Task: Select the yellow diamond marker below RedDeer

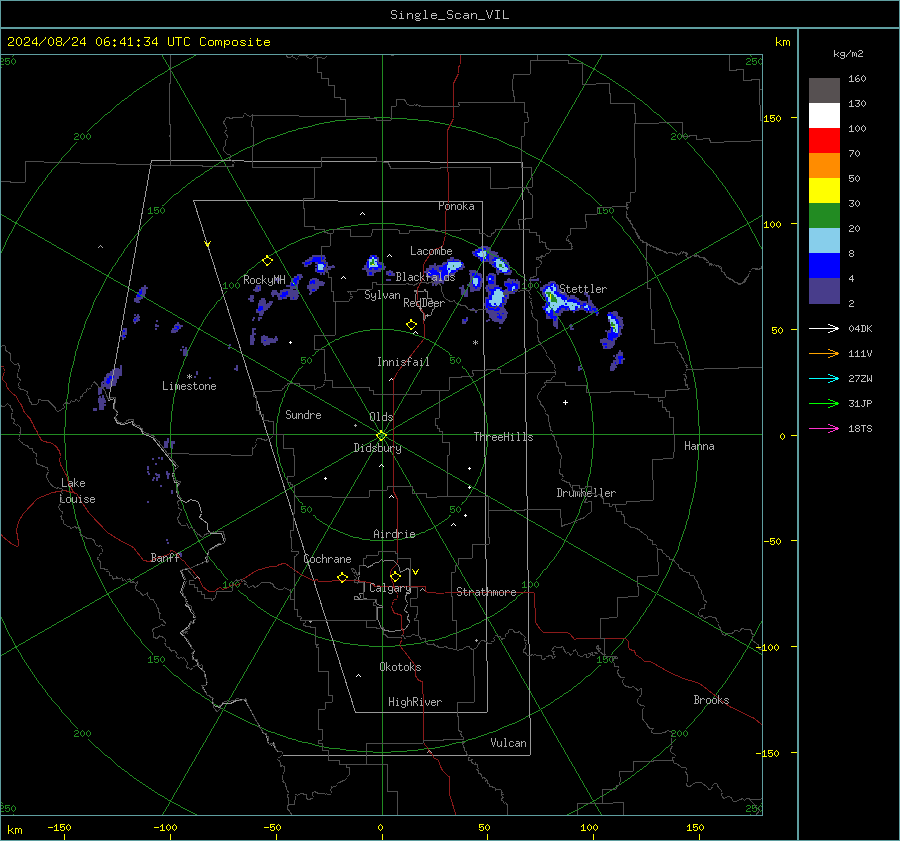Action: [411, 324]
